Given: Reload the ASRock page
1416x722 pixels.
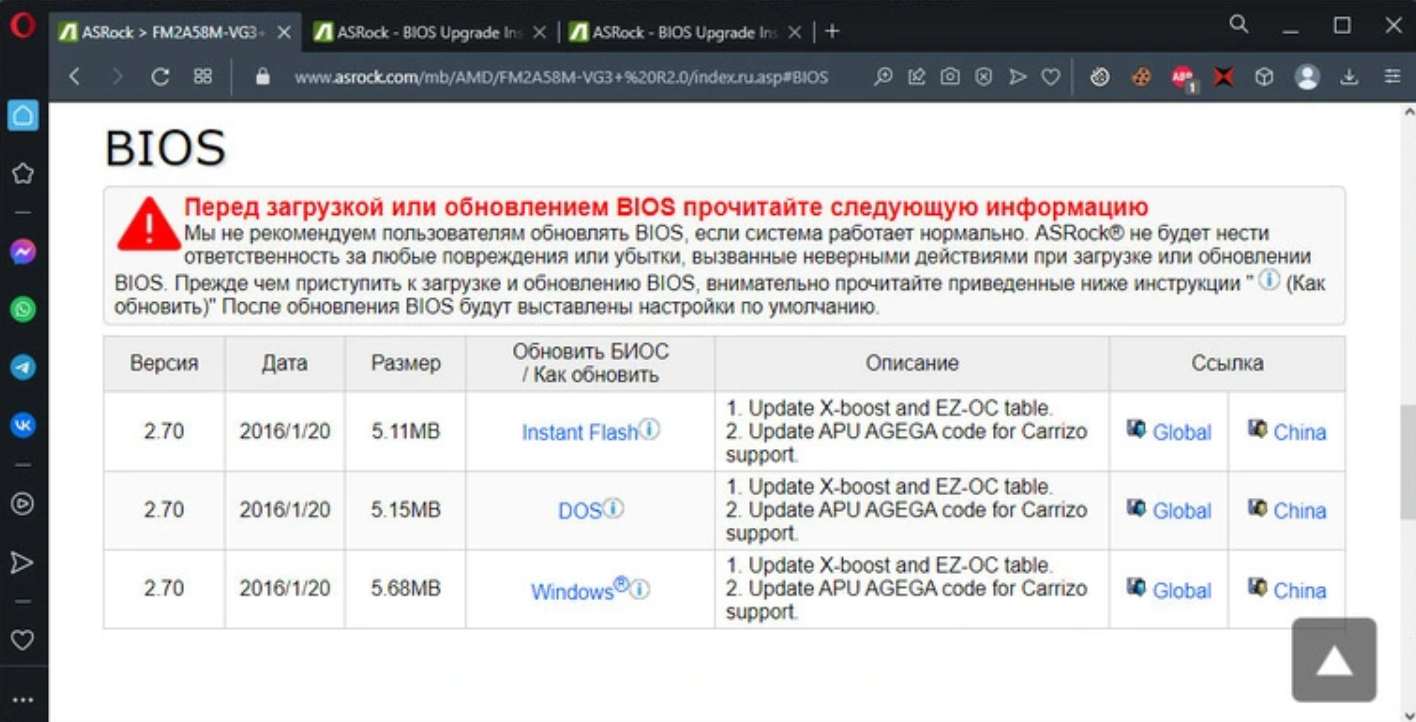Looking at the screenshot, I should click(x=160, y=77).
